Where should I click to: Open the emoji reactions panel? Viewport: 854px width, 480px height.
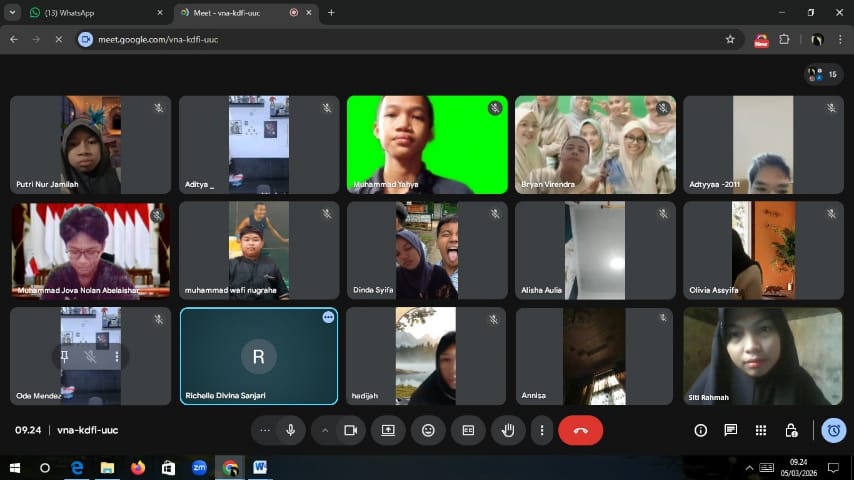(x=428, y=430)
